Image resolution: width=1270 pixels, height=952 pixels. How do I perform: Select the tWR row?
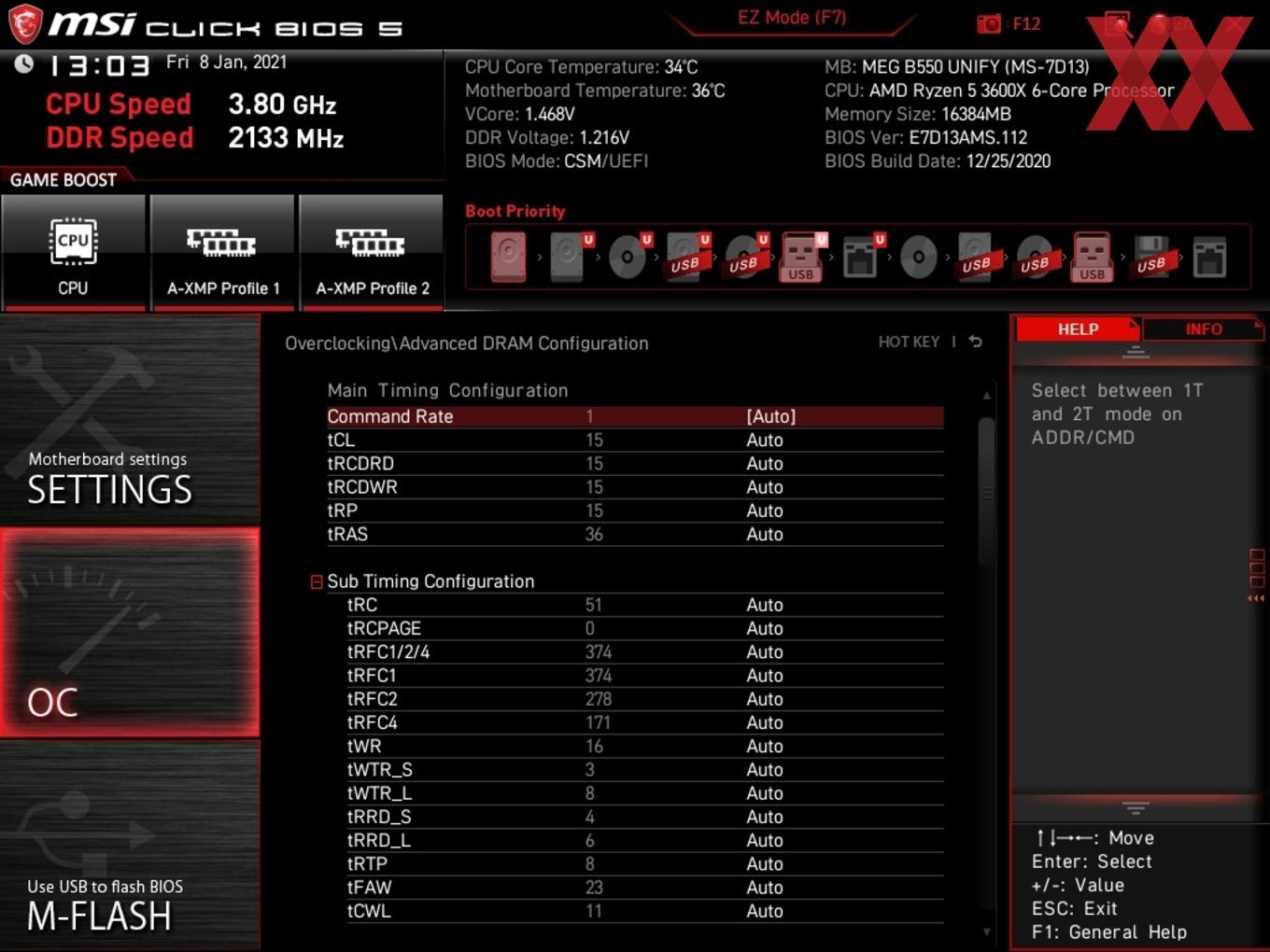[644, 746]
